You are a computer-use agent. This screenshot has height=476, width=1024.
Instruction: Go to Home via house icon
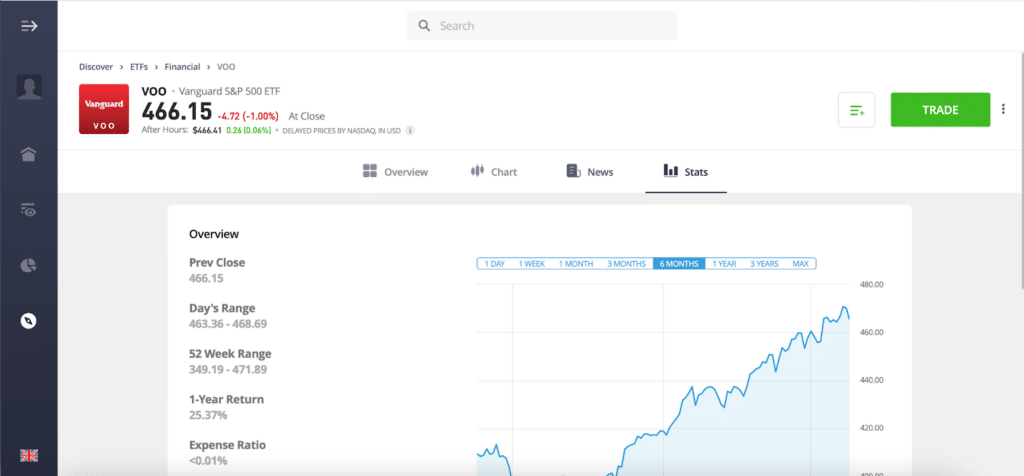29,155
